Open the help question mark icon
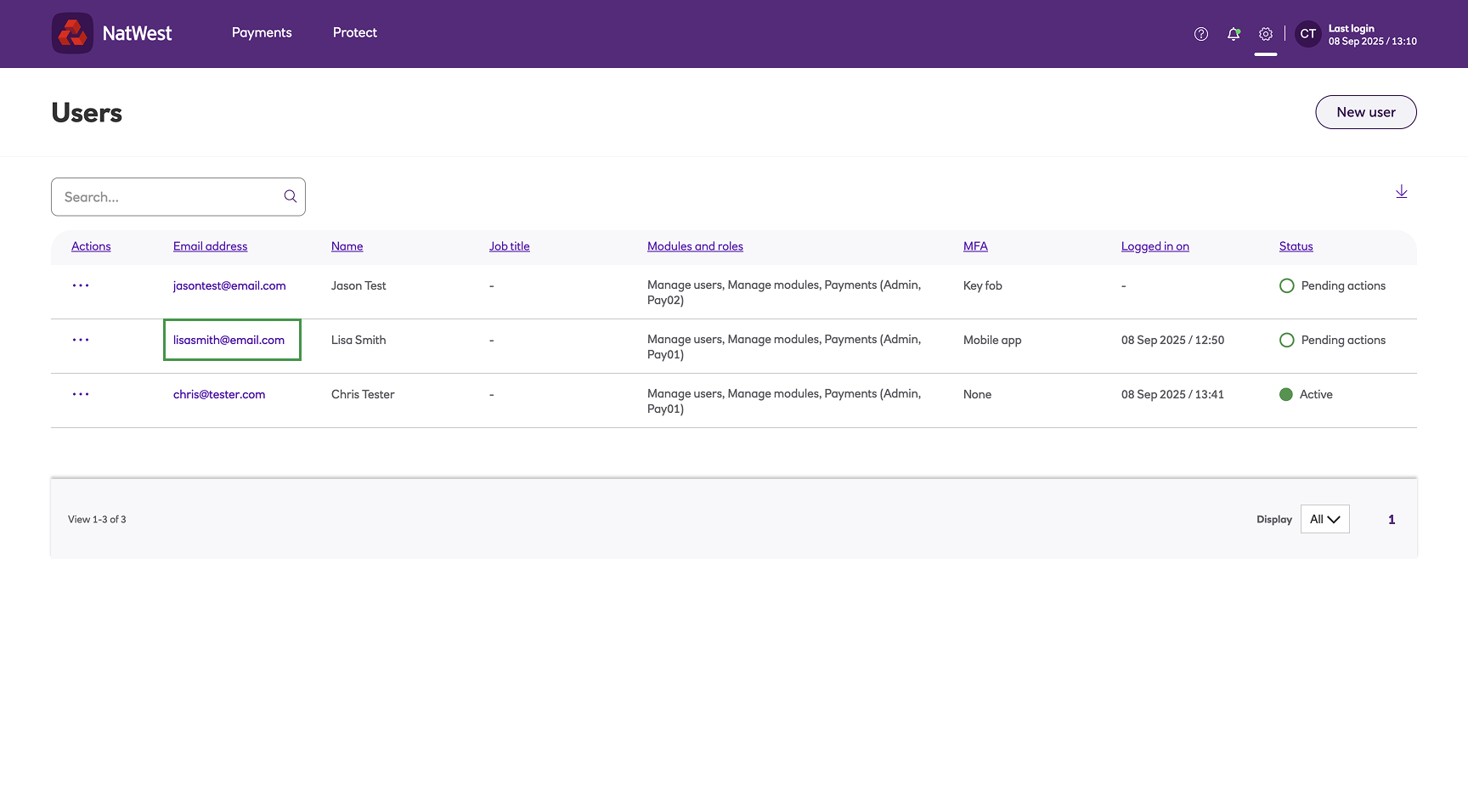 point(1200,34)
